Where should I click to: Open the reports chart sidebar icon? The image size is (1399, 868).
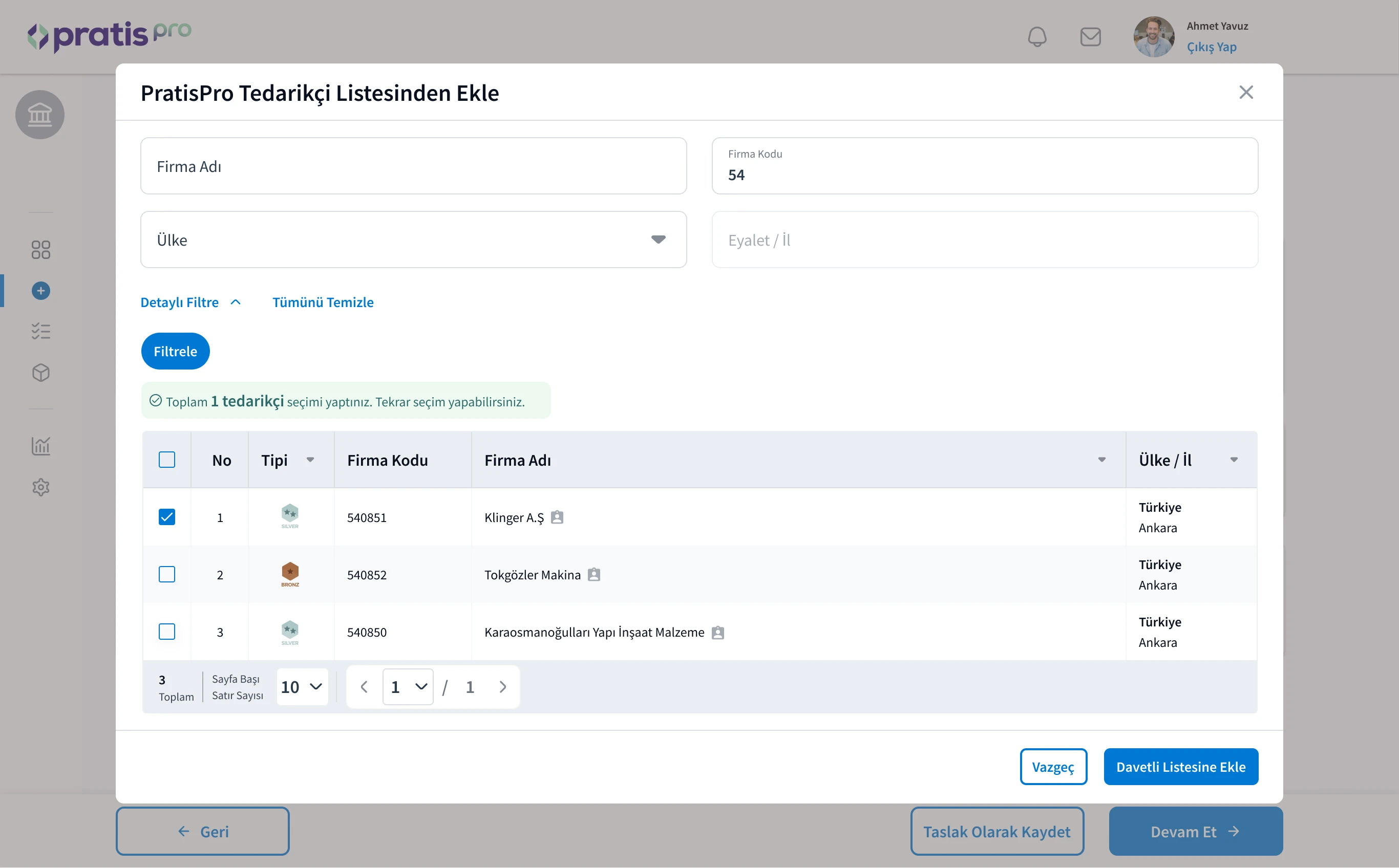[41, 446]
